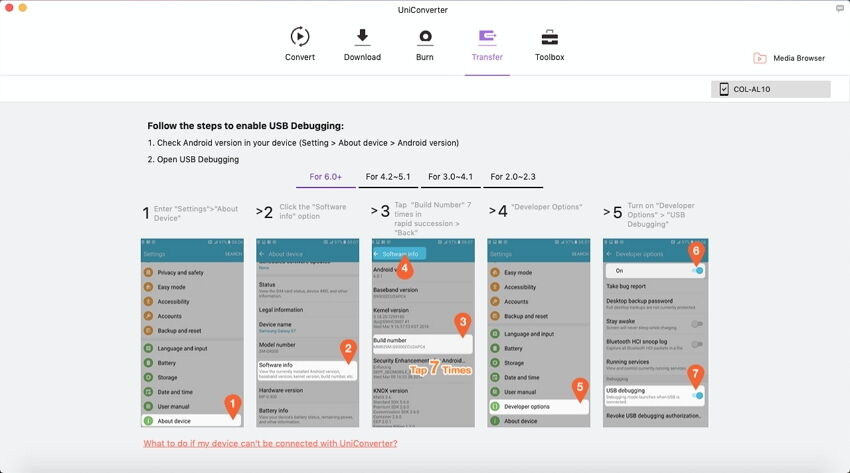Close the UniConverter window
The width and height of the screenshot is (850, 473).
coord(9,8)
